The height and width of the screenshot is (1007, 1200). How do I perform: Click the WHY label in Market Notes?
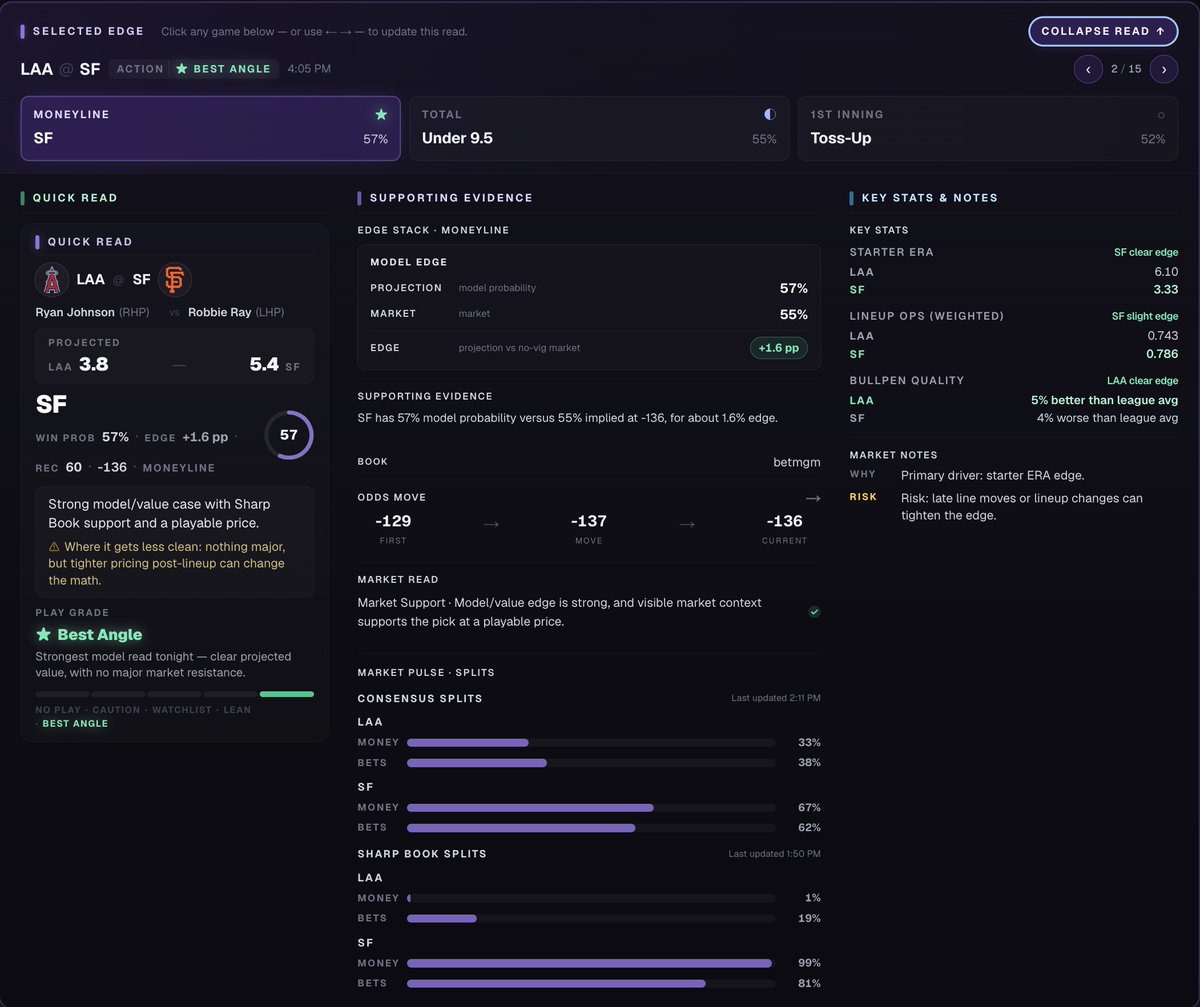[863, 475]
